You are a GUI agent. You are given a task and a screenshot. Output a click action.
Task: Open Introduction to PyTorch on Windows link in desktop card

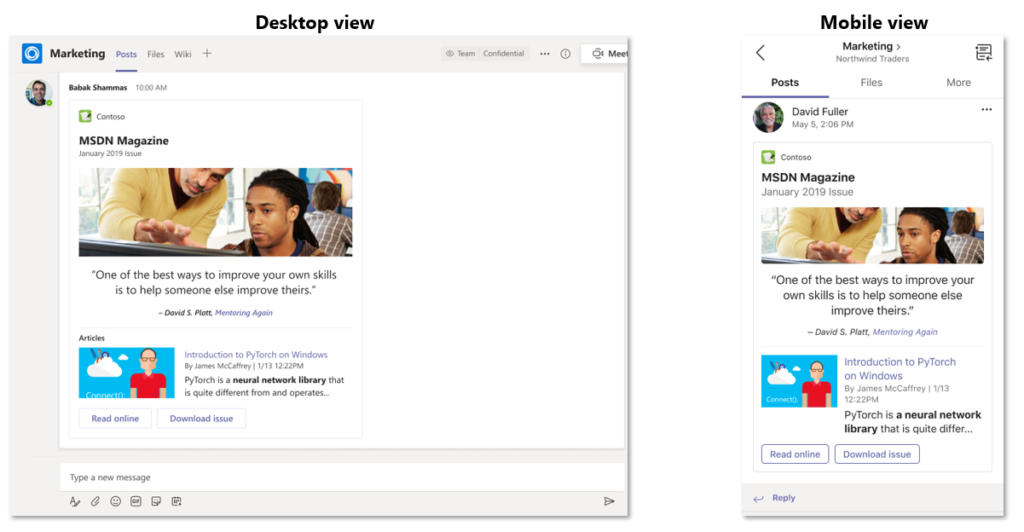click(256, 354)
